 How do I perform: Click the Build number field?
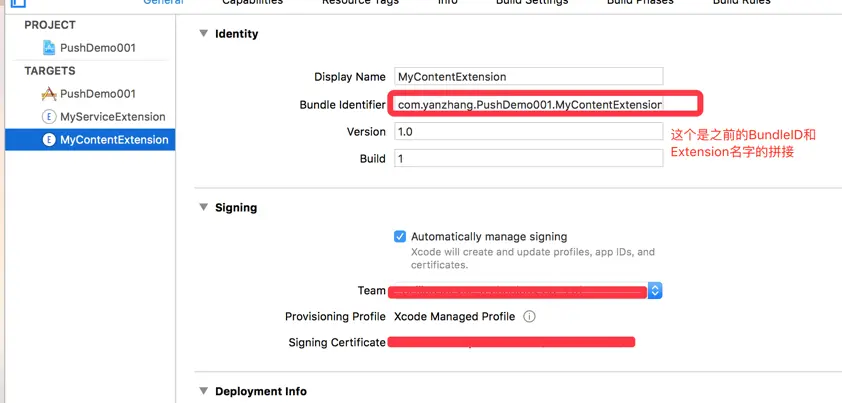click(528, 158)
